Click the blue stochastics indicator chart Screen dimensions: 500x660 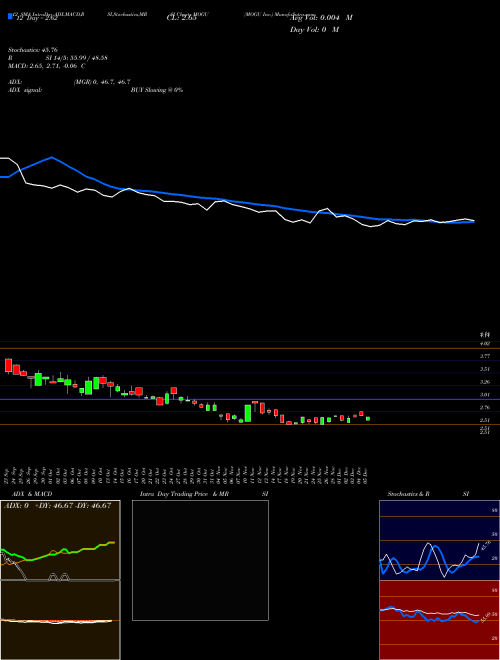click(x=439, y=540)
